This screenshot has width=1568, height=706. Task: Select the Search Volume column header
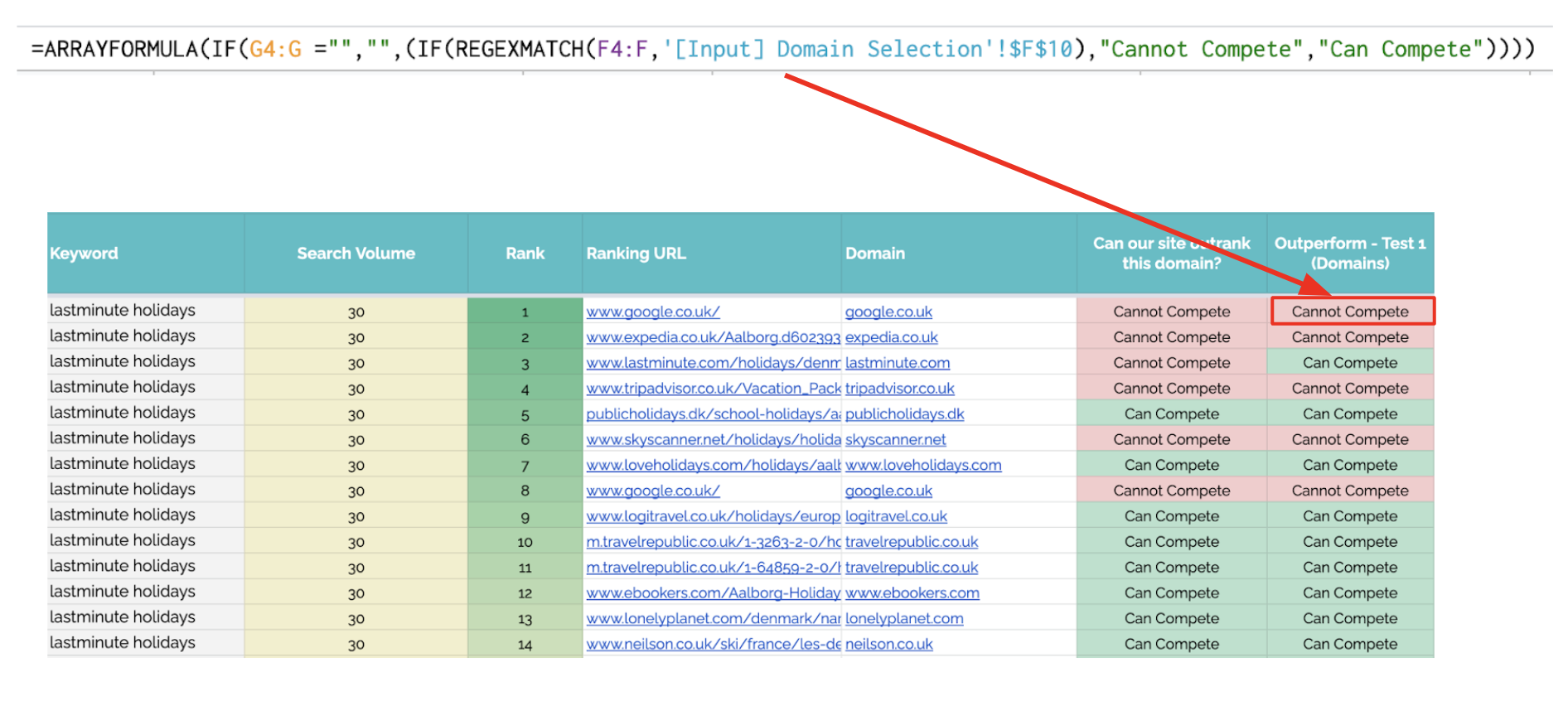pyautogui.click(x=356, y=254)
